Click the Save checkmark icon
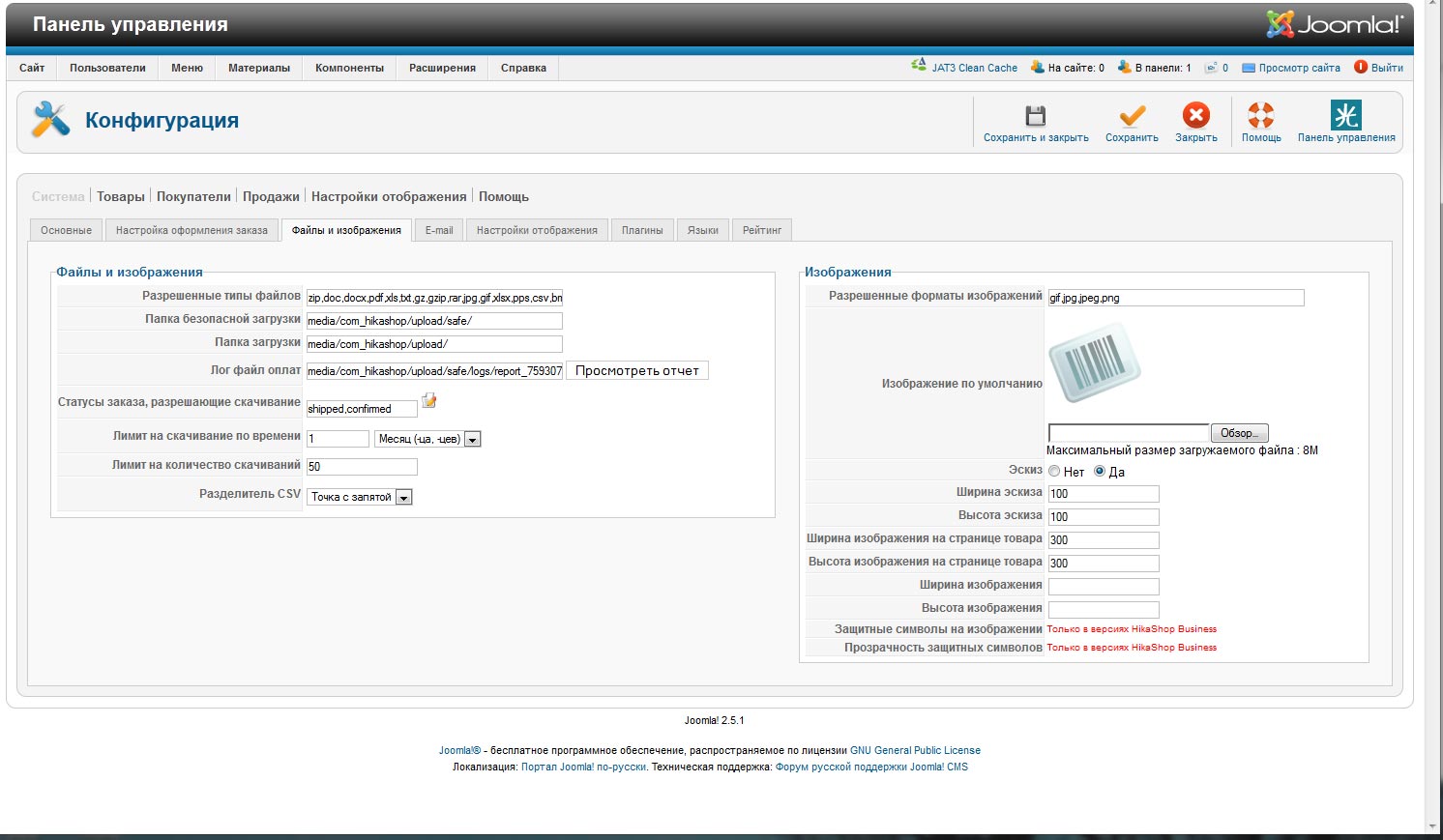 pyautogui.click(x=1132, y=116)
